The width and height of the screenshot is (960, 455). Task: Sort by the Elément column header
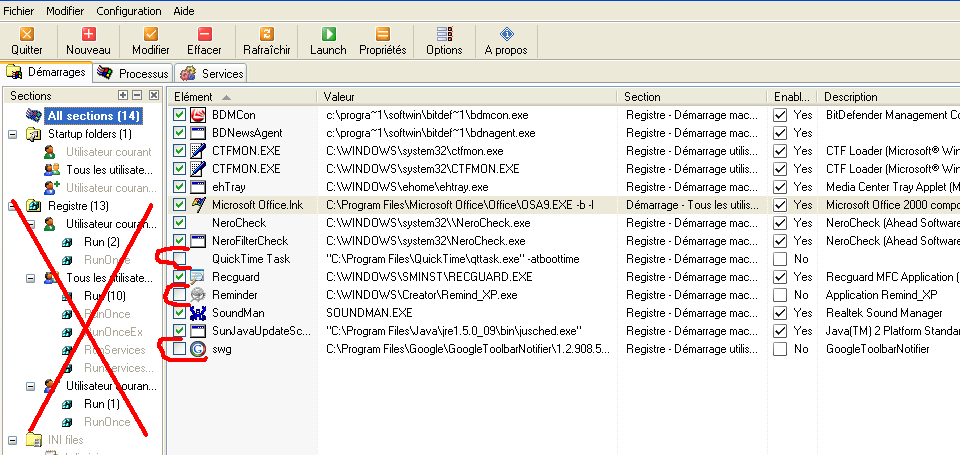tap(243, 97)
